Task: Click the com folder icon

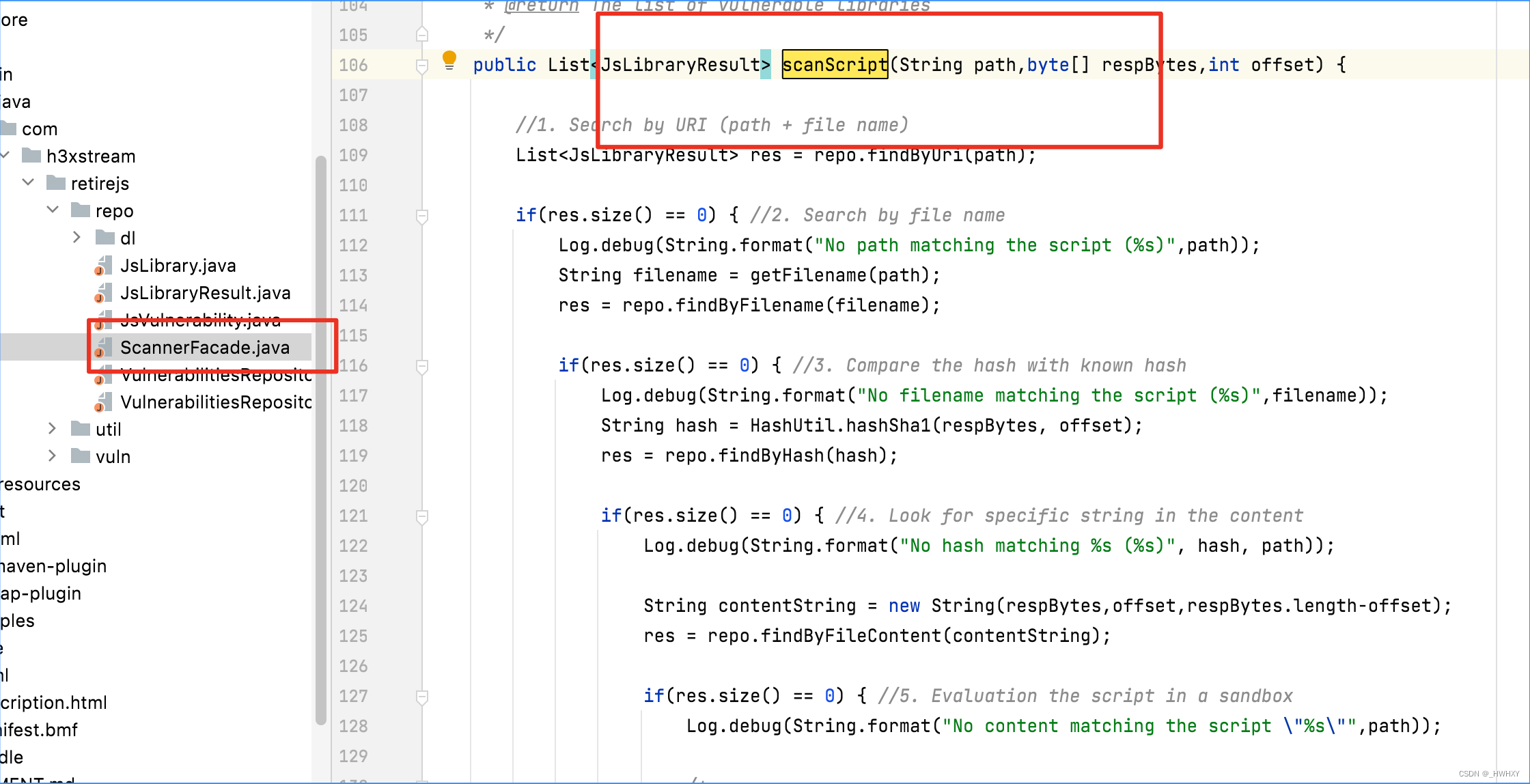Action: coord(10,128)
